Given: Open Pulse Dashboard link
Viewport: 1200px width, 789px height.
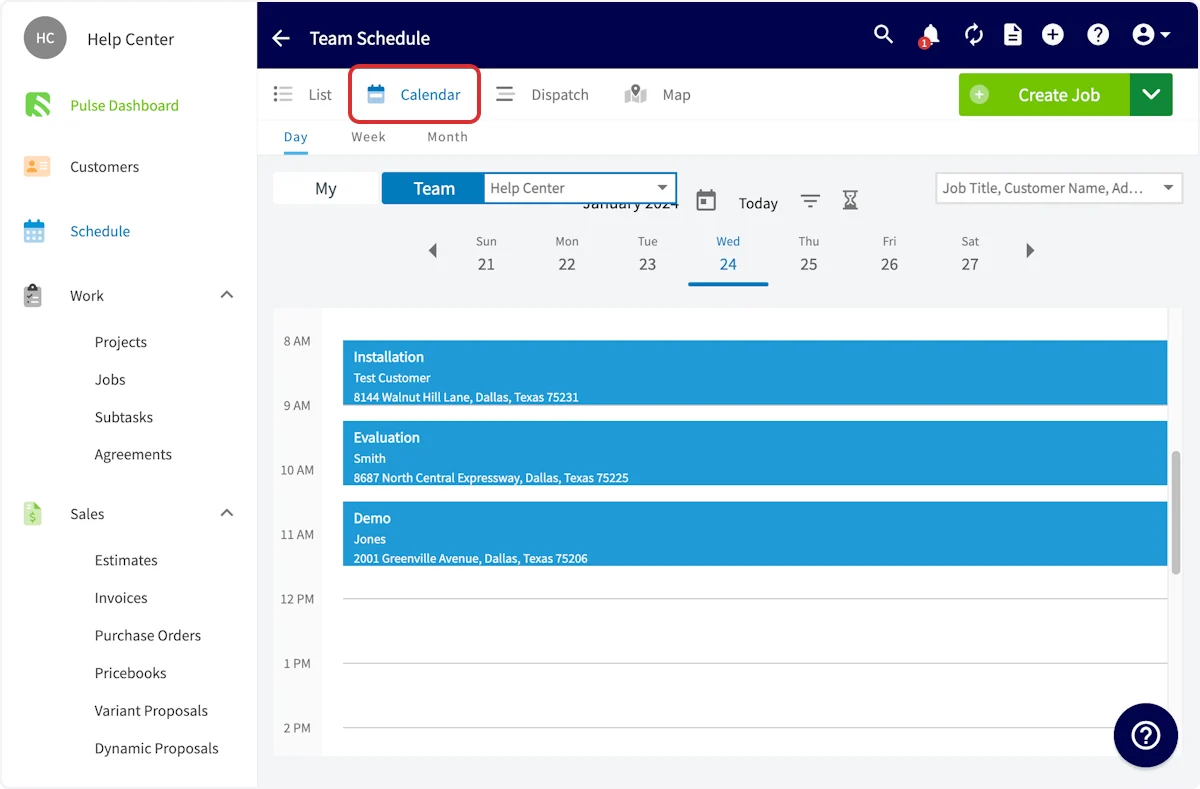Looking at the screenshot, I should pyautogui.click(x=124, y=105).
